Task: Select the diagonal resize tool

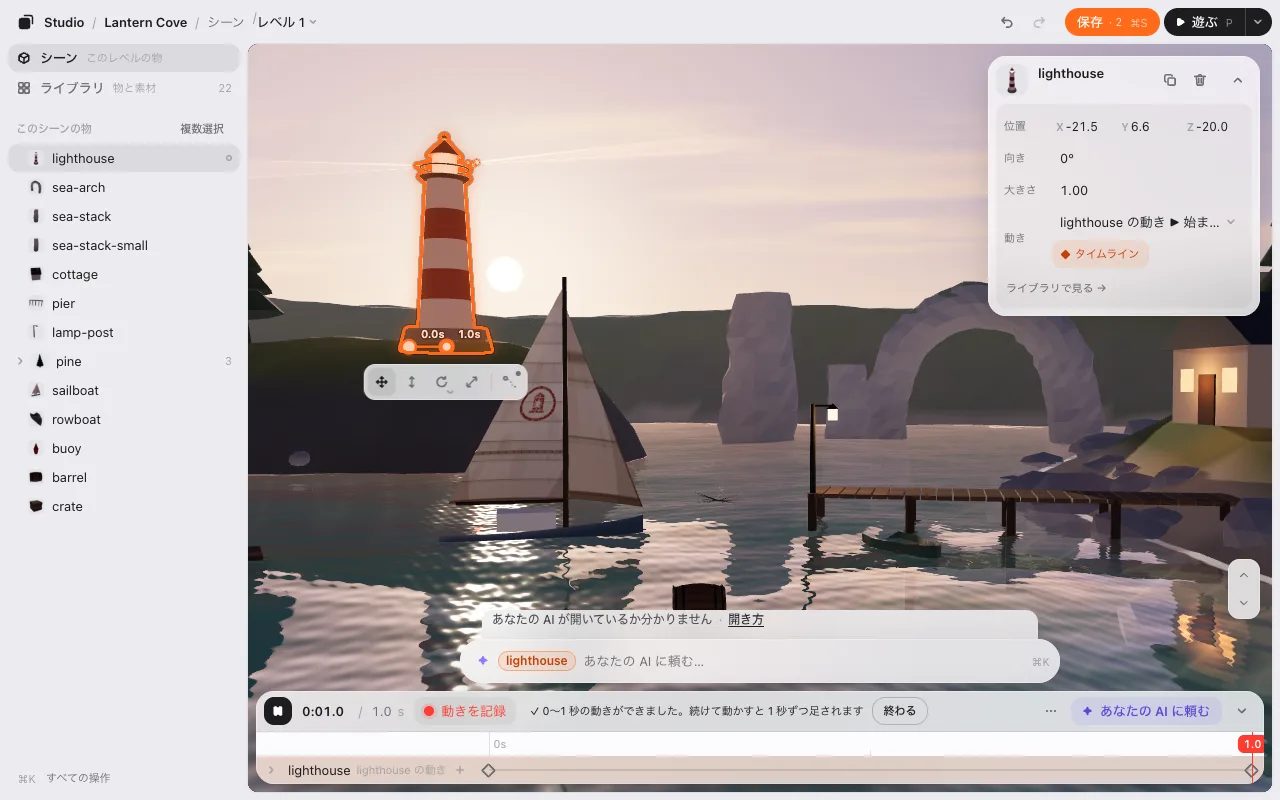Action: click(x=472, y=382)
